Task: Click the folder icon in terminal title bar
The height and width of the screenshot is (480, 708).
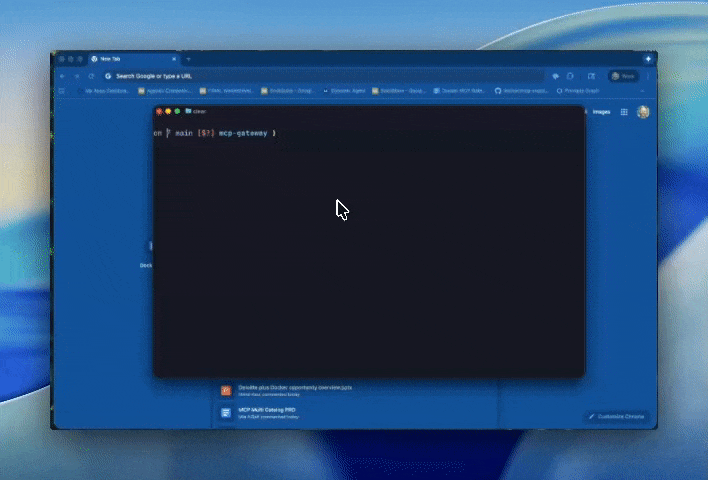Action: [188, 111]
